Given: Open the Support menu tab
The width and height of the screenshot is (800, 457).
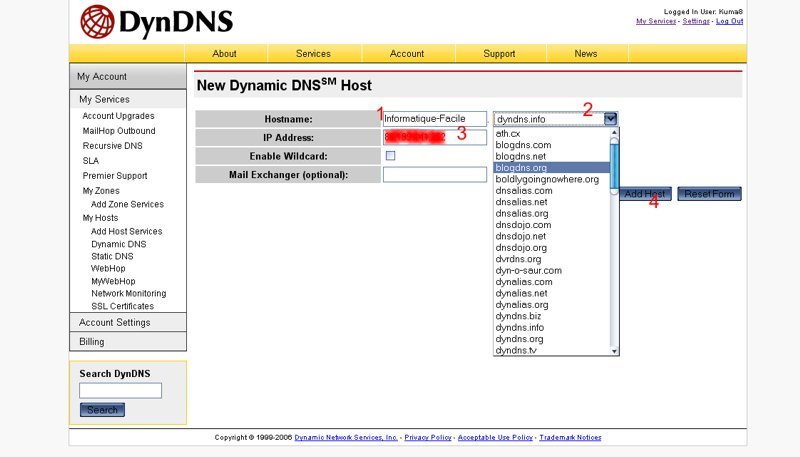Looking at the screenshot, I should point(499,54).
